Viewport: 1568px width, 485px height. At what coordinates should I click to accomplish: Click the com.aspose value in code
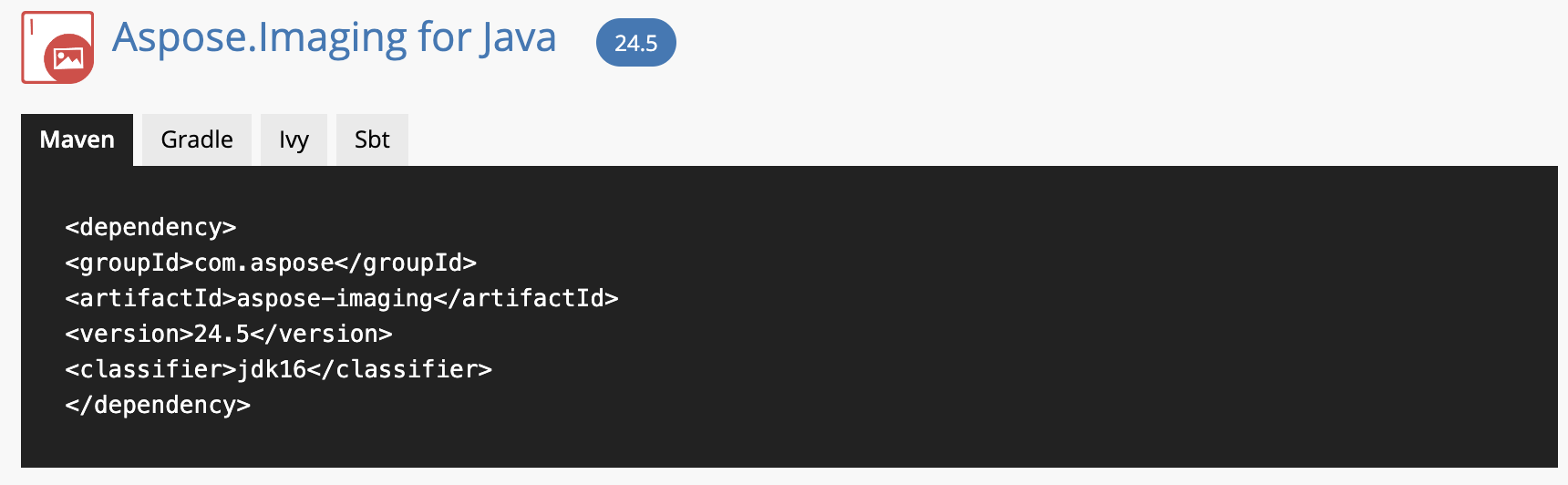pyautogui.click(x=264, y=263)
